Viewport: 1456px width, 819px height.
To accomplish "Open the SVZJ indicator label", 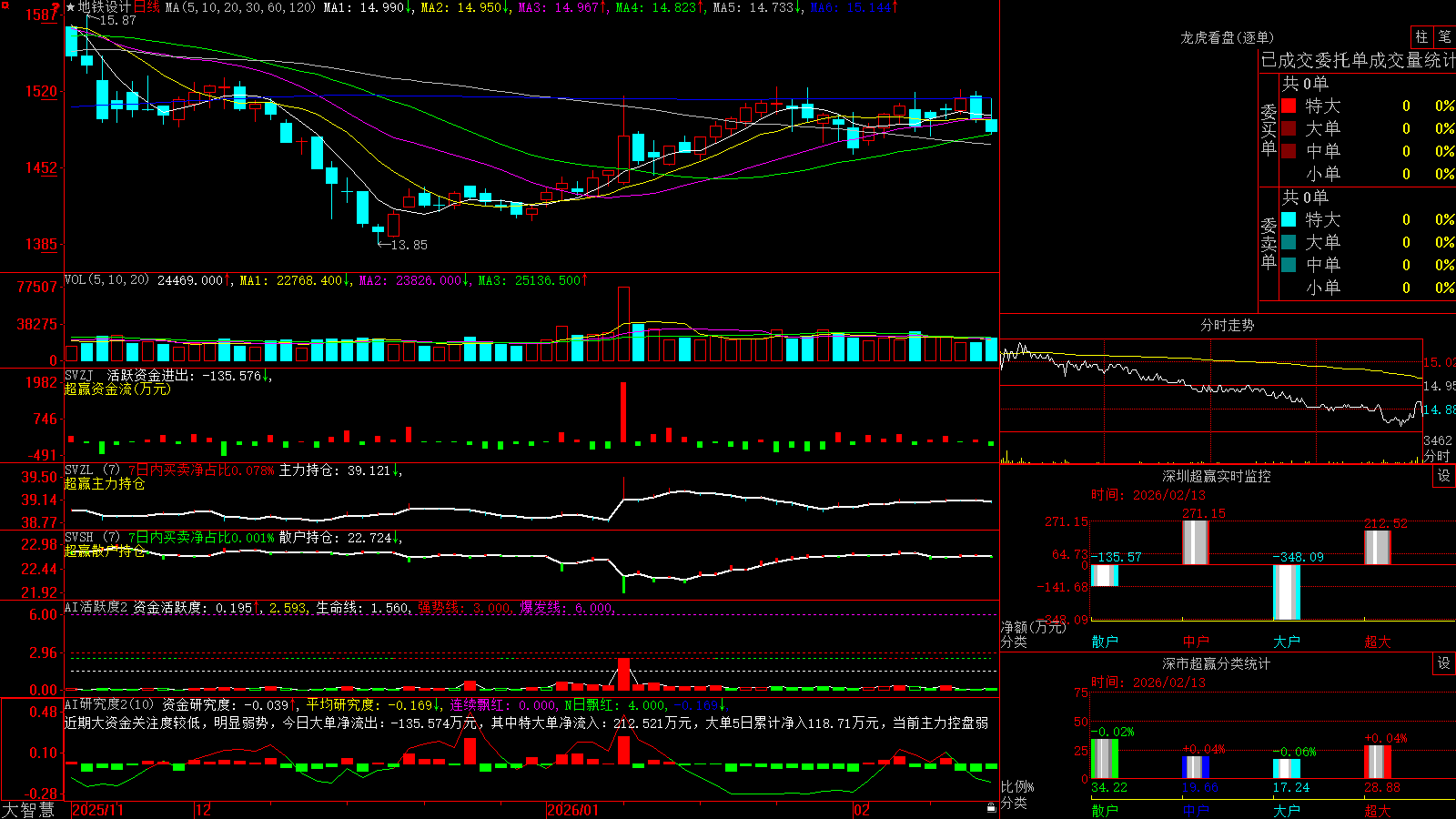I will pos(79,375).
